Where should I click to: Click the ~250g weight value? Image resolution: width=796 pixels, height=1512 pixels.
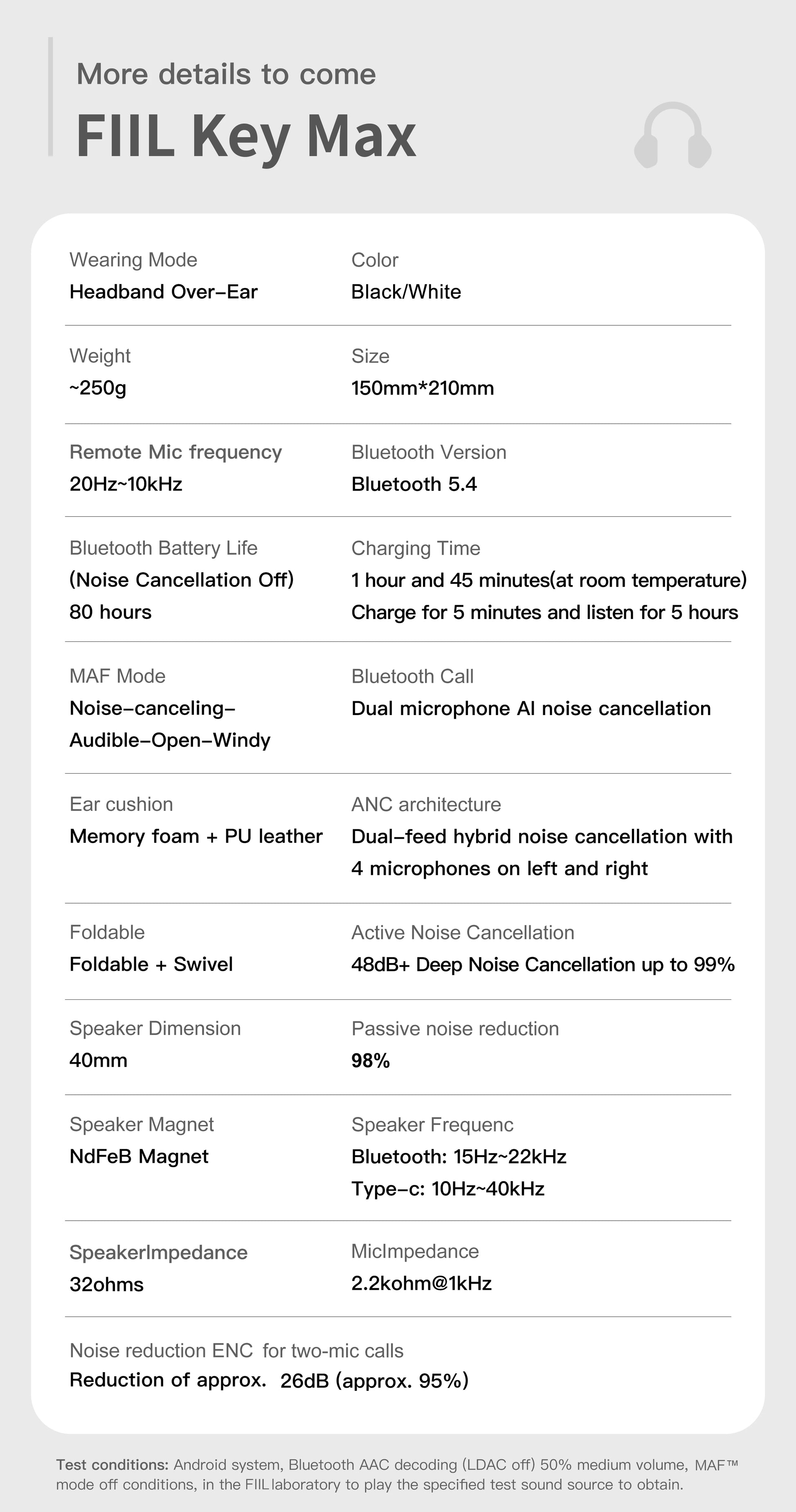click(x=97, y=388)
